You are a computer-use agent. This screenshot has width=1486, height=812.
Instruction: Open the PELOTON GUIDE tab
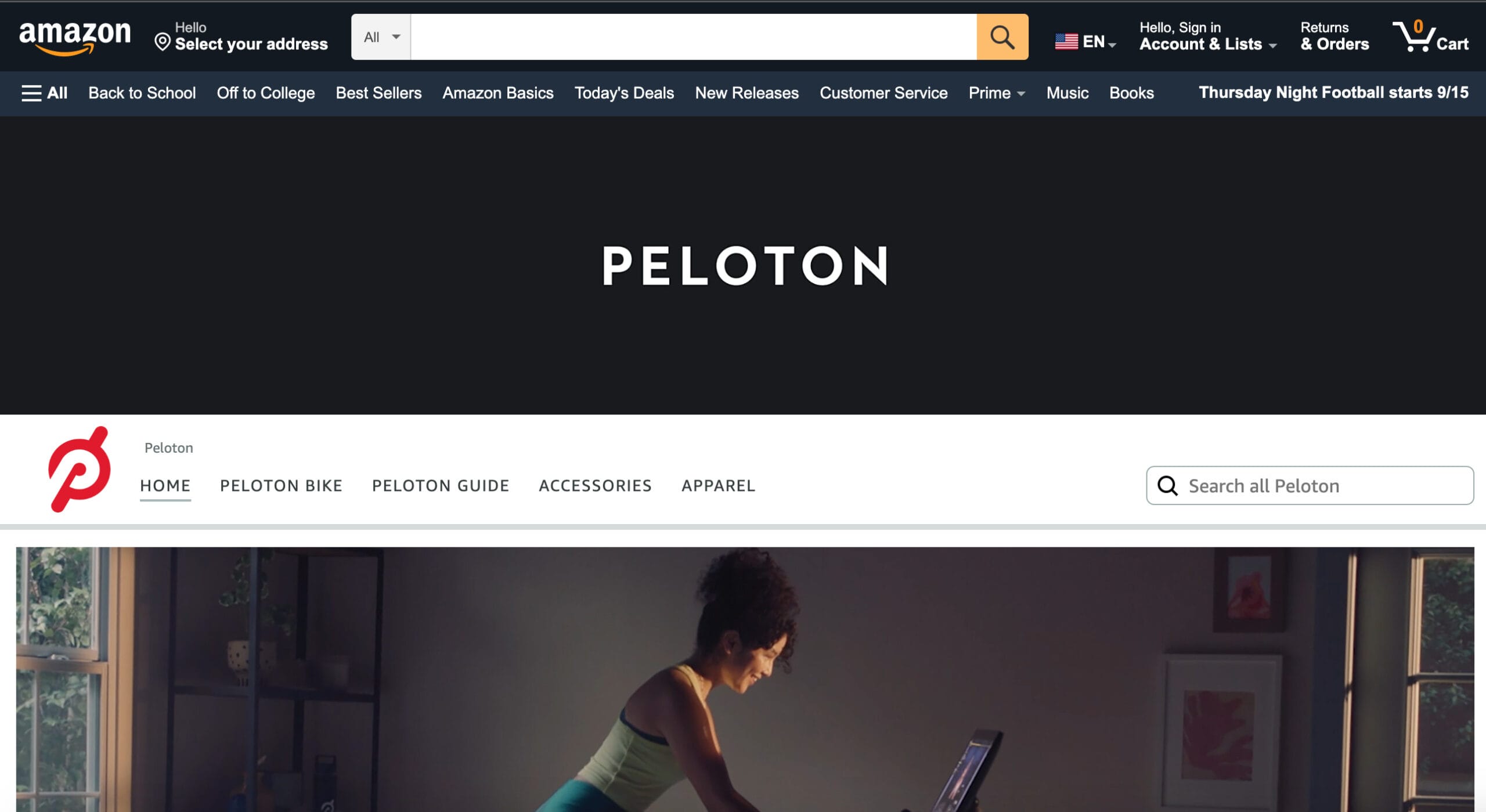pyautogui.click(x=441, y=485)
